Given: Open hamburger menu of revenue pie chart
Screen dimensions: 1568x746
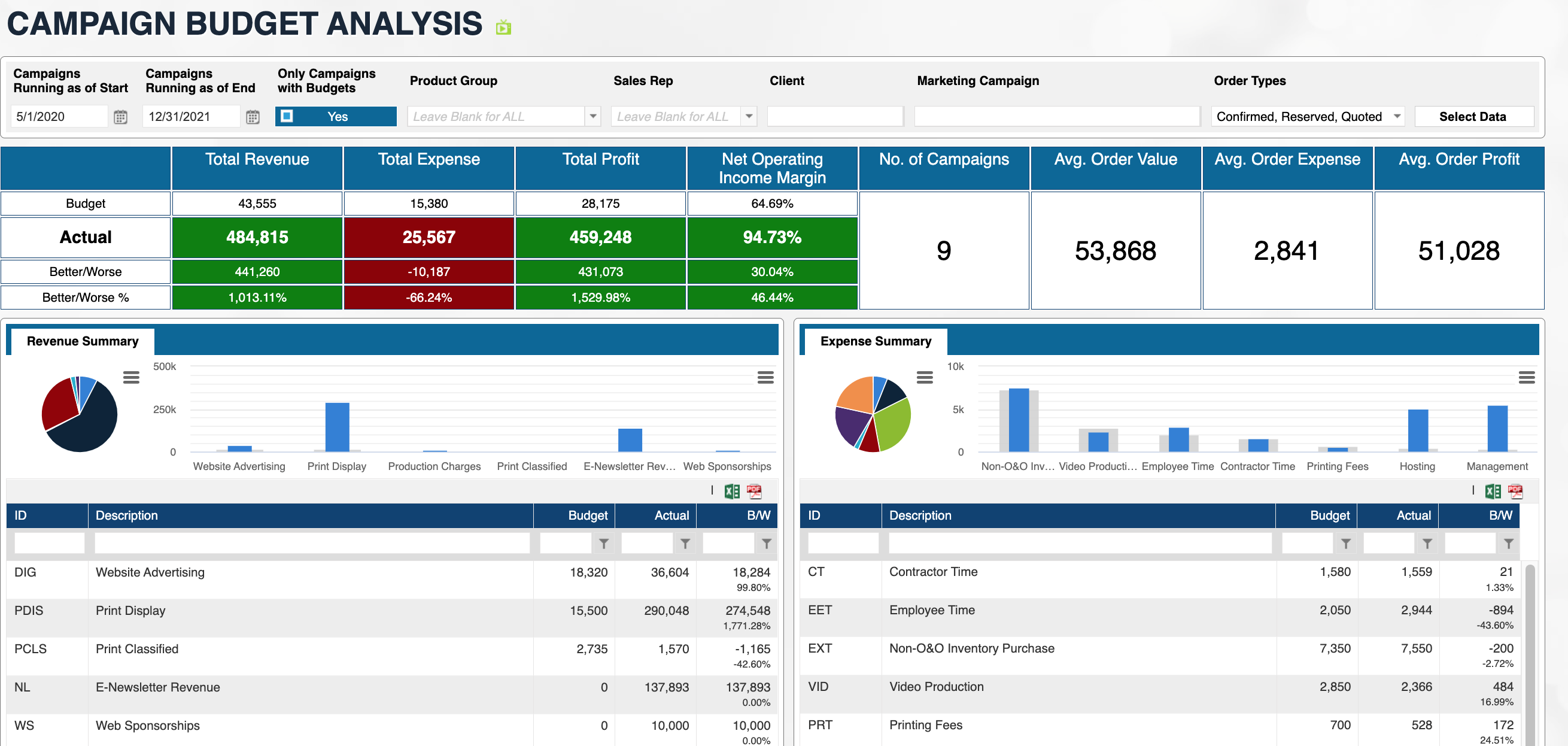Looking at the screenshot, I should tap(131, 377).
